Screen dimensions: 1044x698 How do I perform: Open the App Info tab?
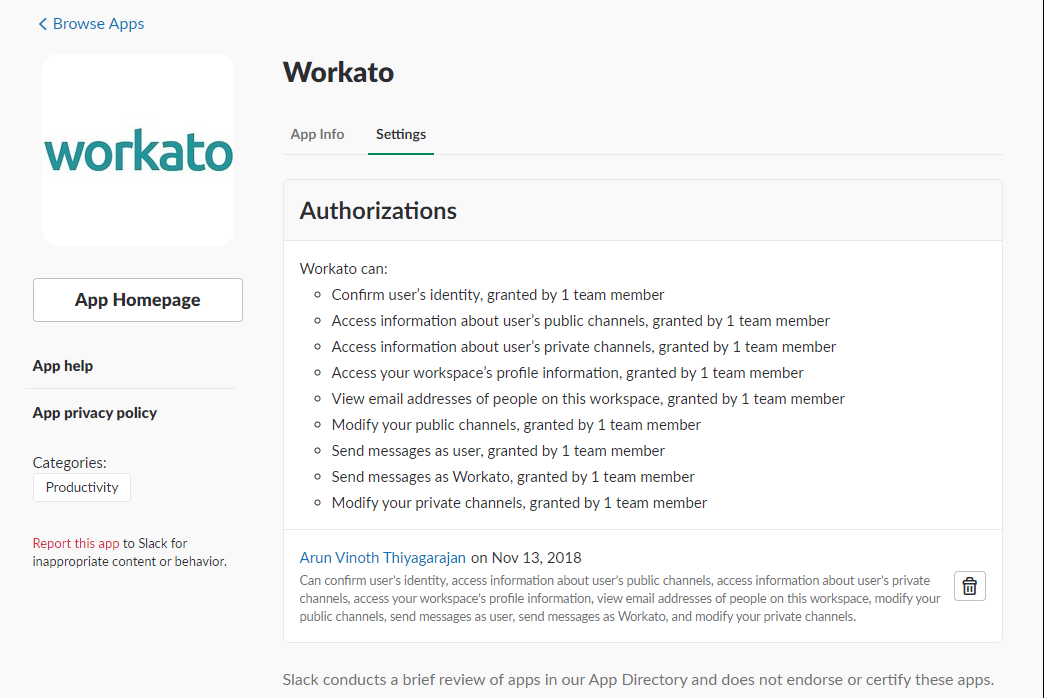tap(317, 134)
